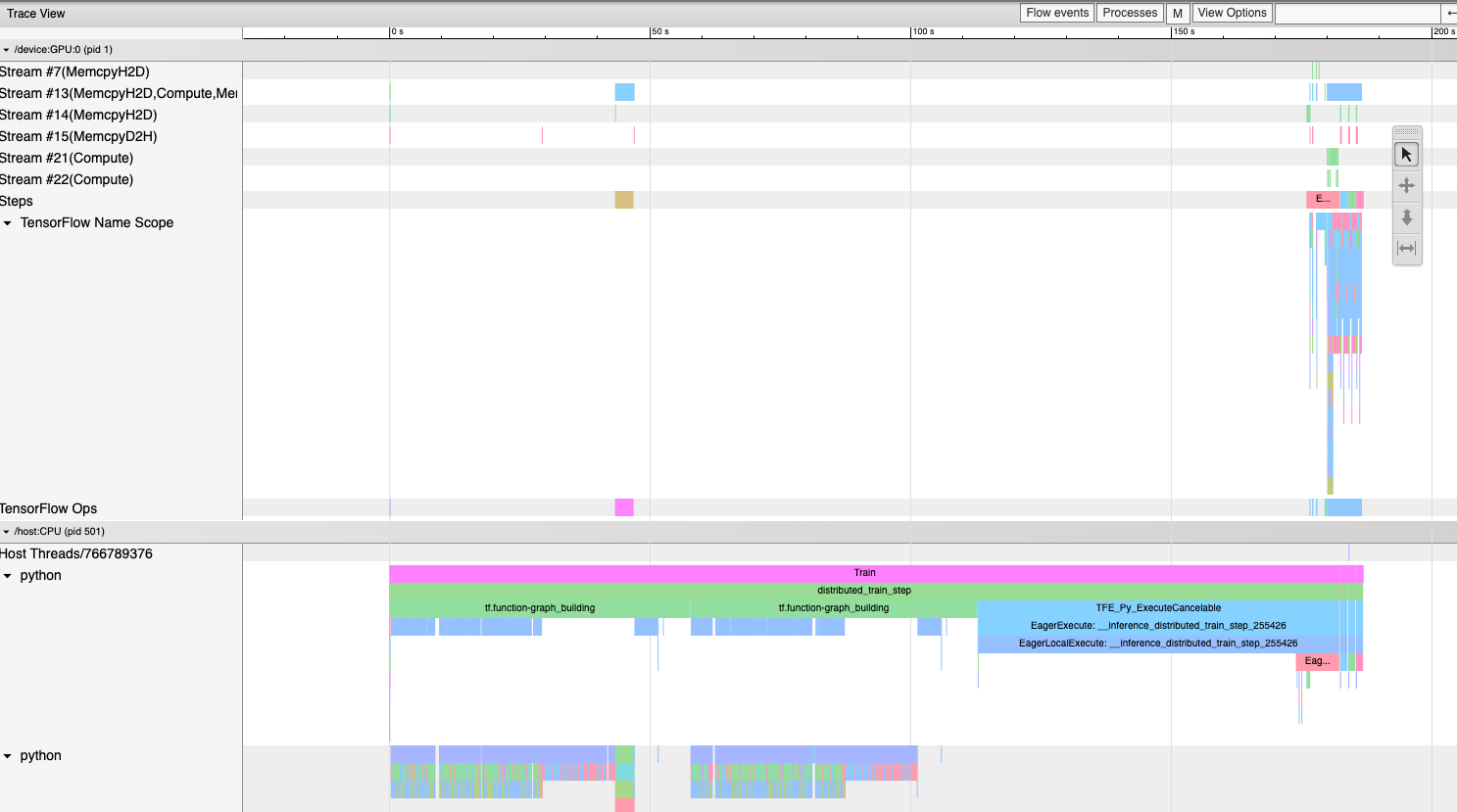Select the TensorFlow Ops row label
1457x812 pixels.
click(x=49, y=508)
